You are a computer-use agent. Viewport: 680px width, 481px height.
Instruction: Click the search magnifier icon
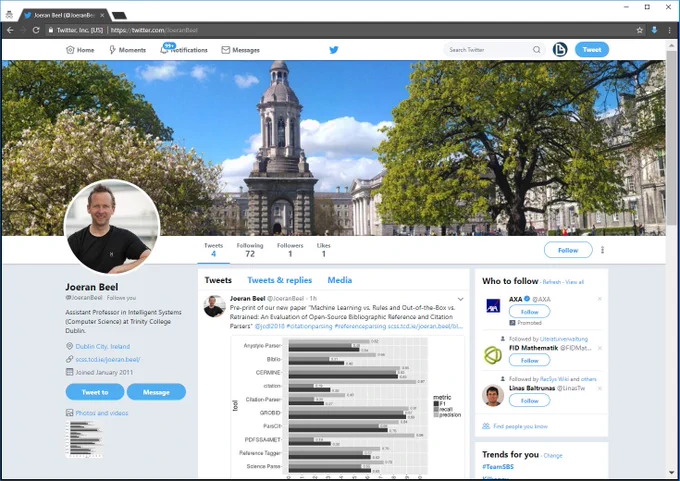coord(536,50)
